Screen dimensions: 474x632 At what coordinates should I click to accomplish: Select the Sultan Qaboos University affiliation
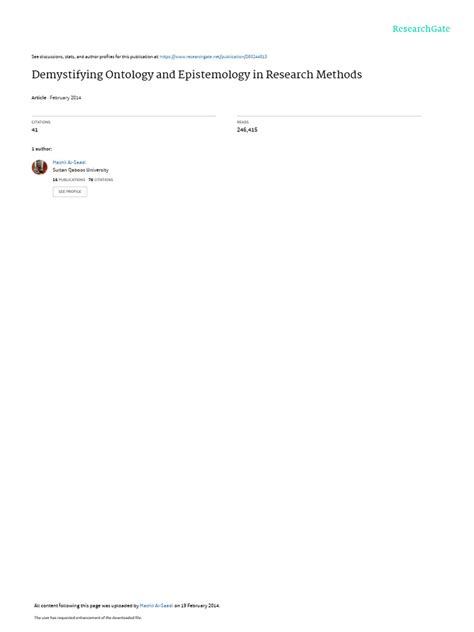pos(80,170)
